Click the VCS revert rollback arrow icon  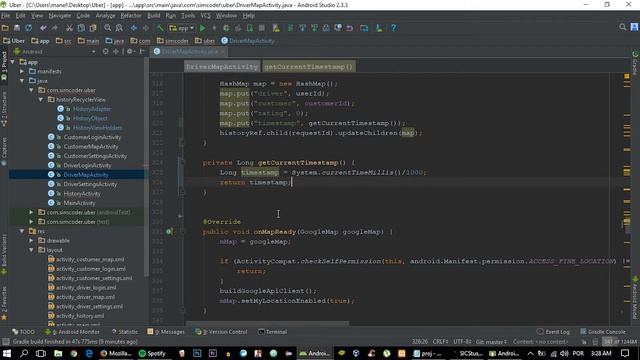[x=350, y=28]
